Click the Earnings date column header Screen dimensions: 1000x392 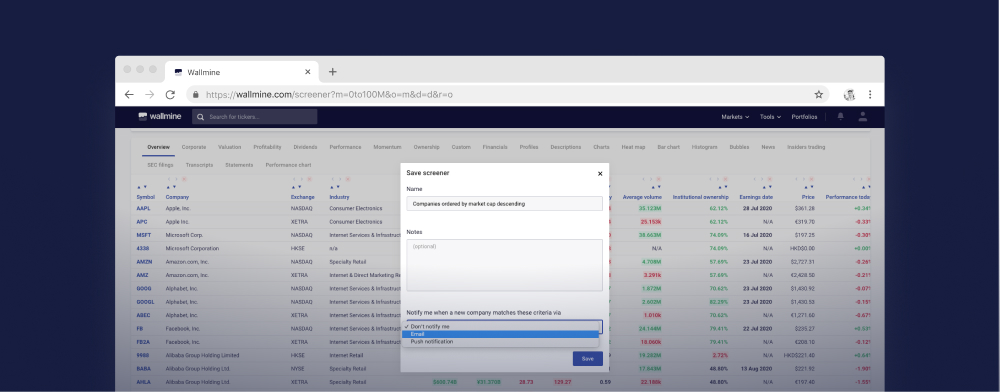(x=756, y=198)
